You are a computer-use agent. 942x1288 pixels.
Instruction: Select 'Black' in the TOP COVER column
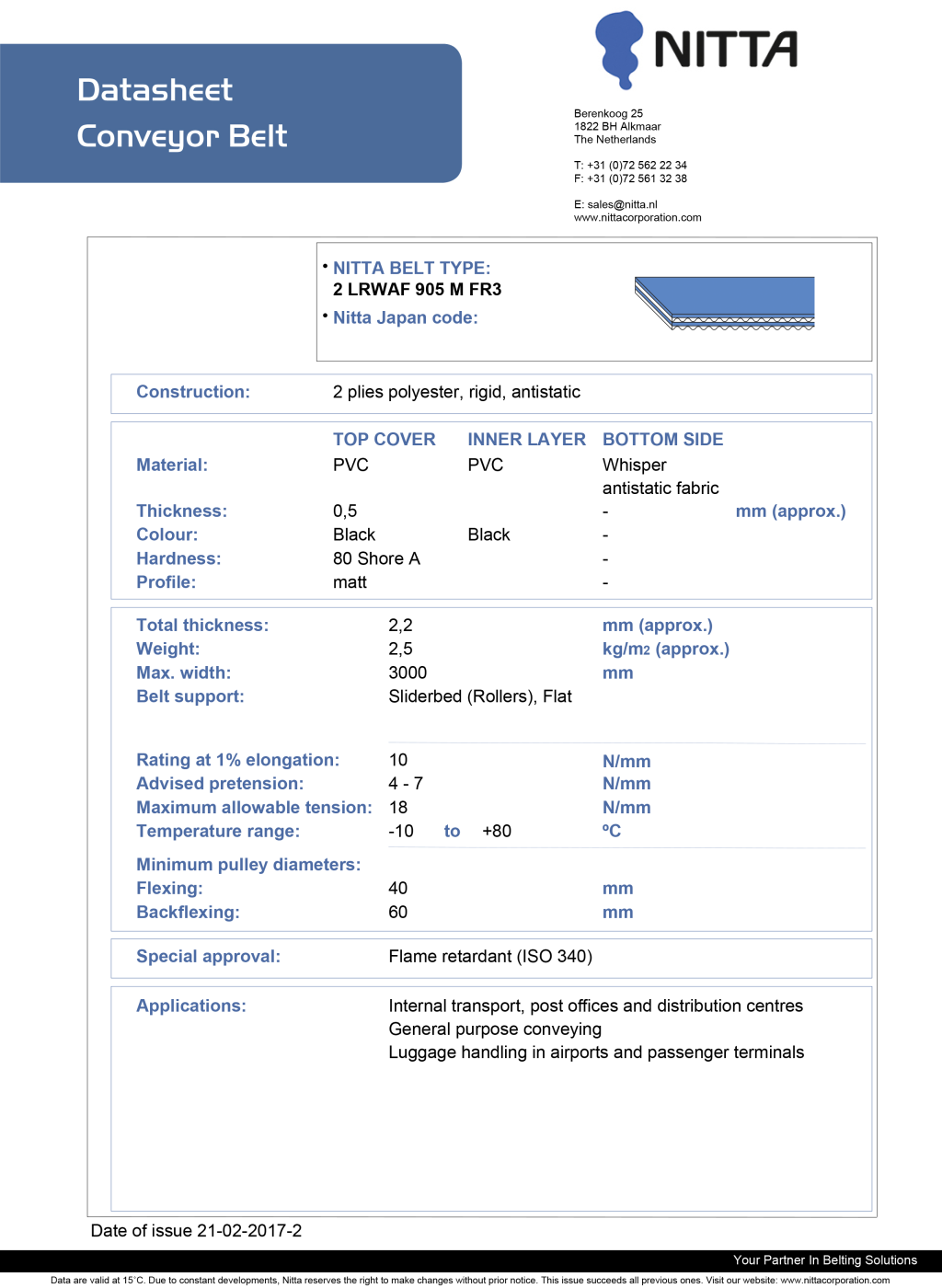coord(354,535)
